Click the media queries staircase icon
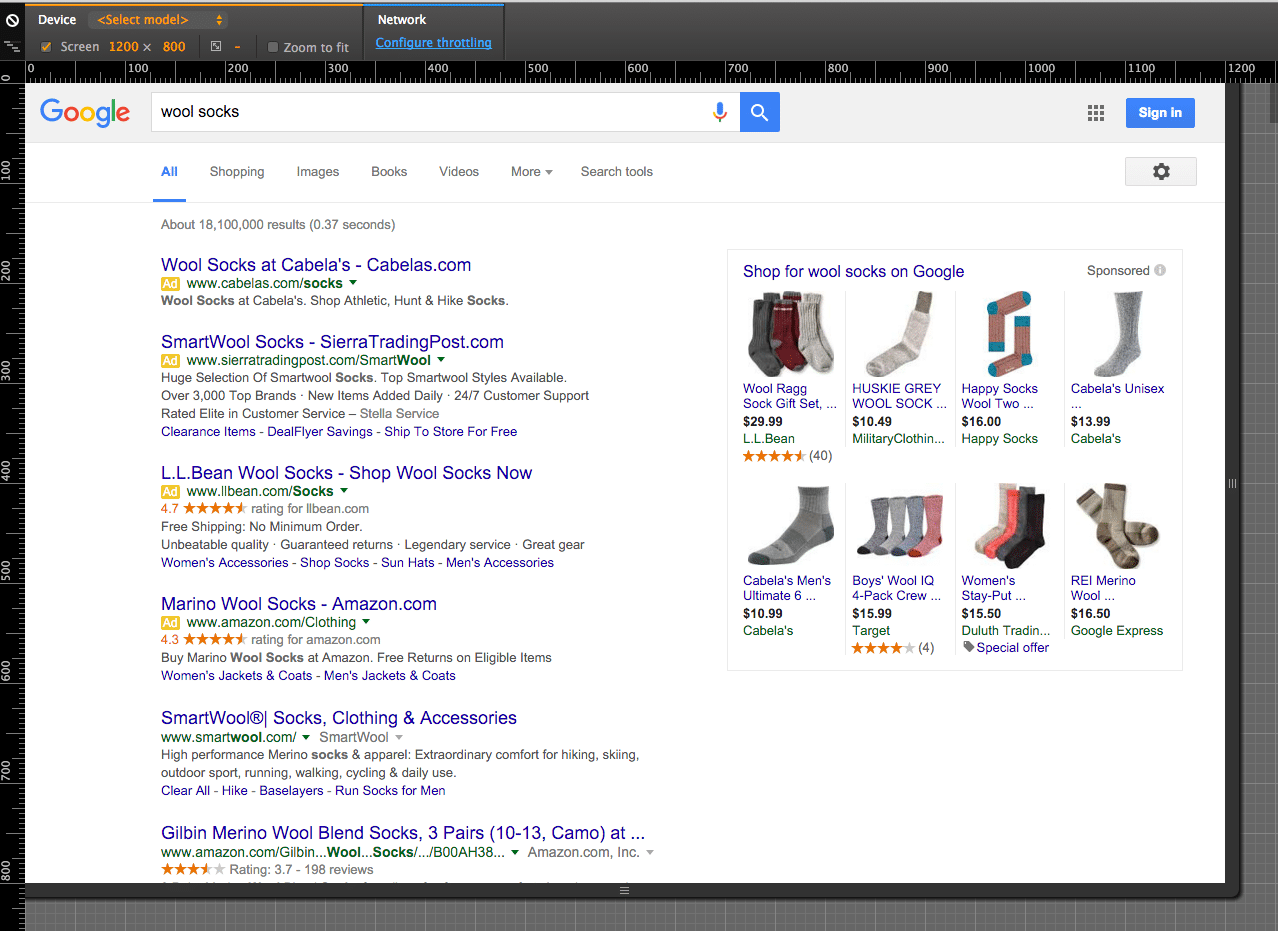The width and height of the screenshot is (1278, 931). (12, 46)
